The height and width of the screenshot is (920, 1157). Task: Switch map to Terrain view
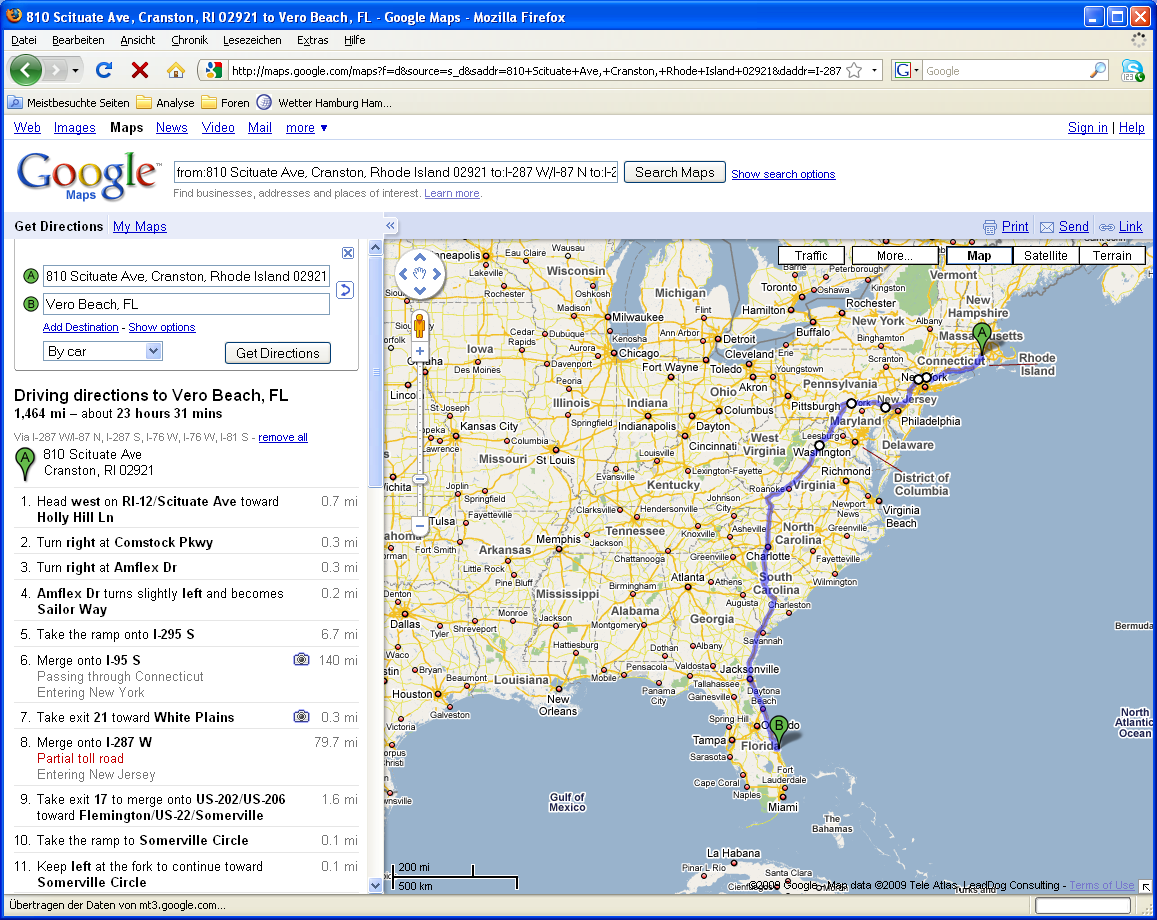click(x=1112, y=256)
